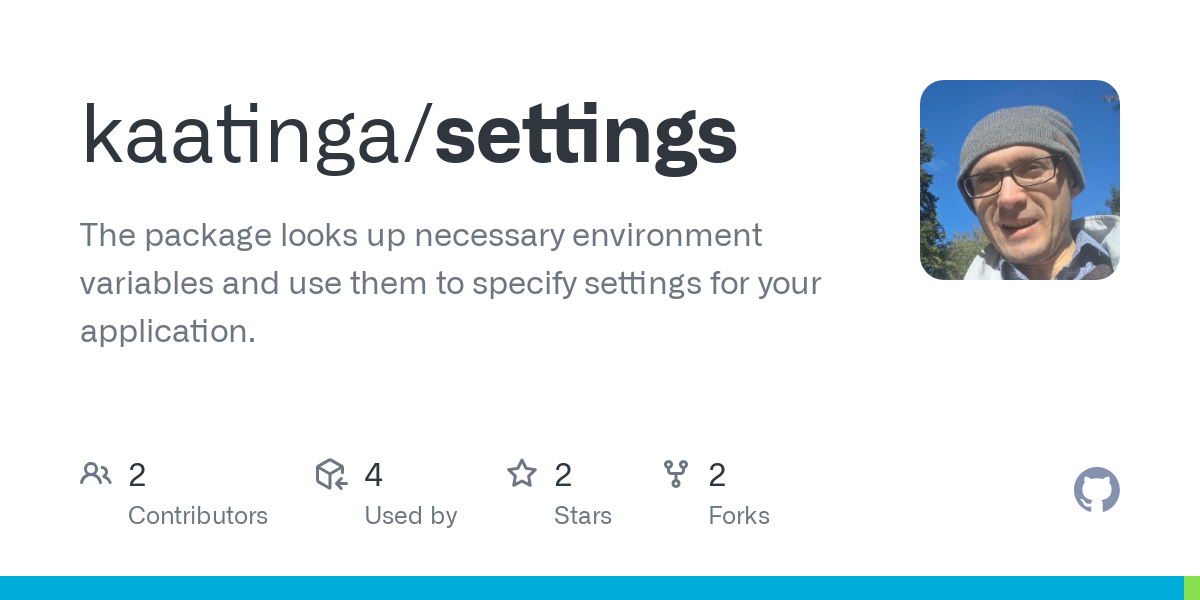Click the green language segment at bottom-right
Screen dimensions: 1200x600
click(x=1192, y=588)
